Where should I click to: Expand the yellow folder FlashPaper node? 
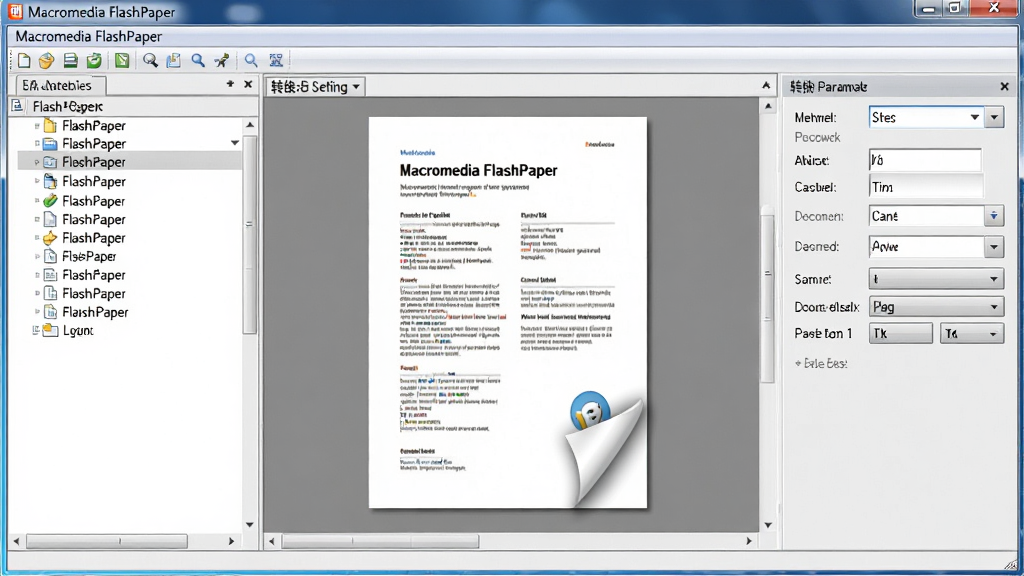point(37,125)
